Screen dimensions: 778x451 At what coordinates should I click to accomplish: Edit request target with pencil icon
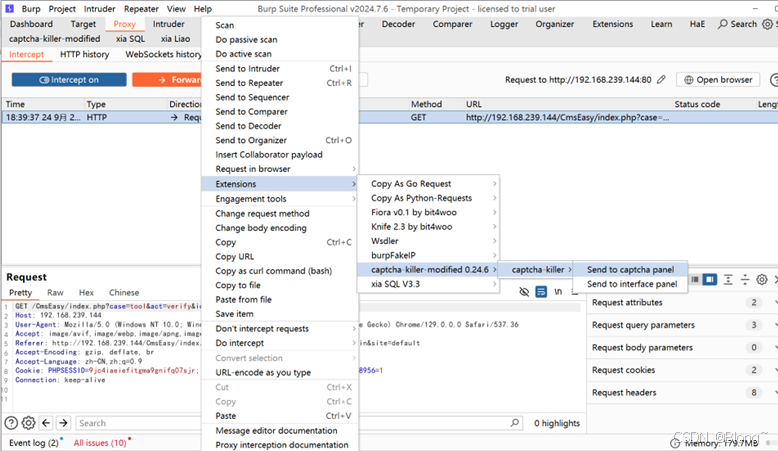(661, 79)
